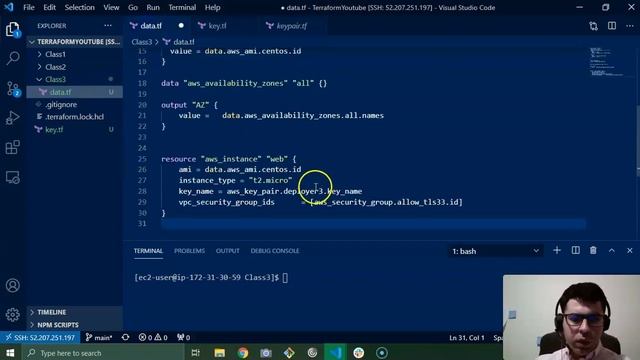Expand the Timeline section

[51, 312]
